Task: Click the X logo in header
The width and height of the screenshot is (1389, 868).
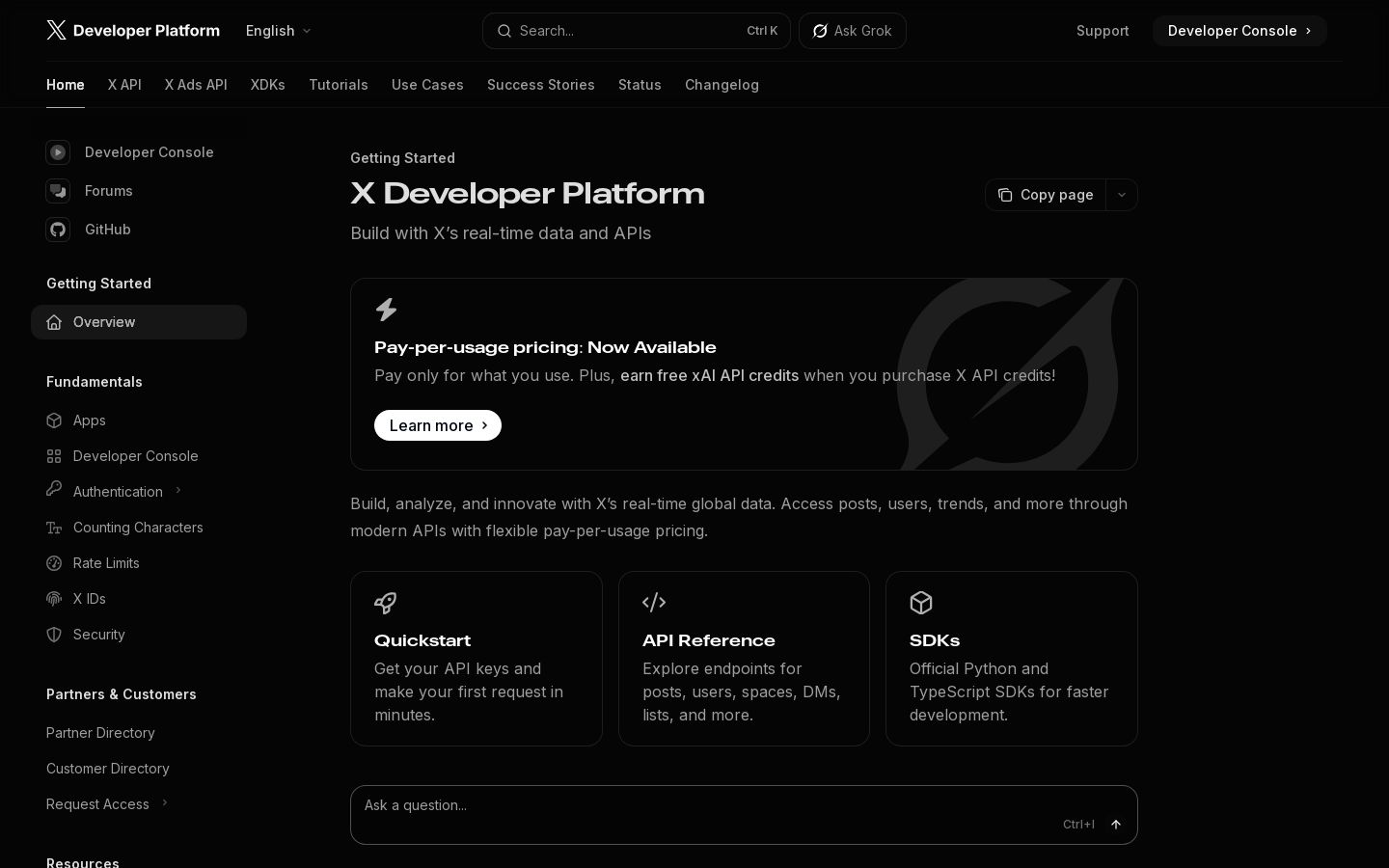Action: 56,30
